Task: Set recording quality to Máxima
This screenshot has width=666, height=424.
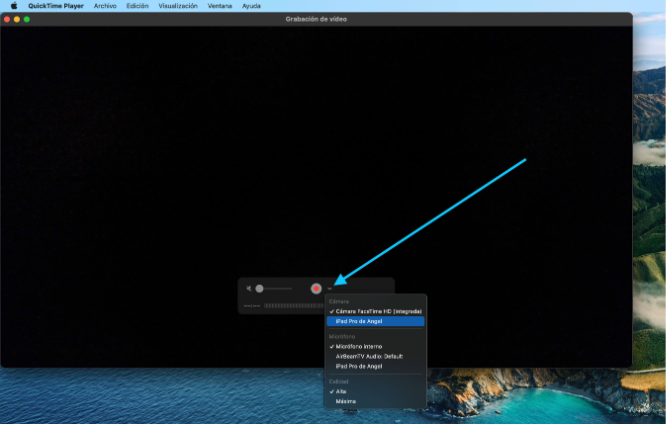Action: [345, 401]
